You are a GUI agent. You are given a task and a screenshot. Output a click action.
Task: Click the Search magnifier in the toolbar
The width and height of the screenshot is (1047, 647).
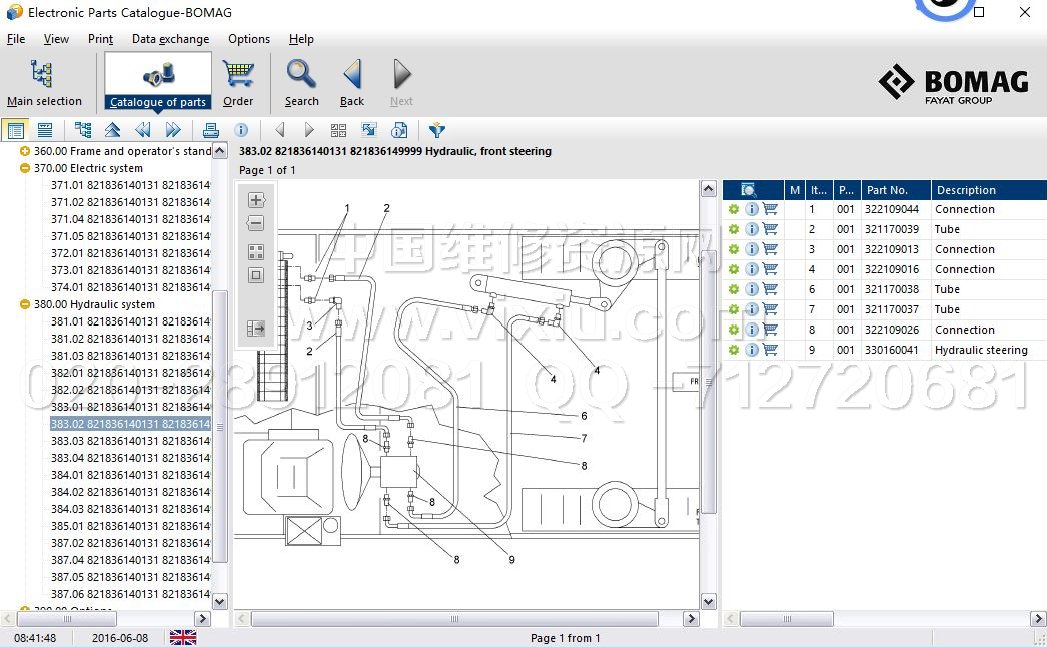[x=301, y=82]
